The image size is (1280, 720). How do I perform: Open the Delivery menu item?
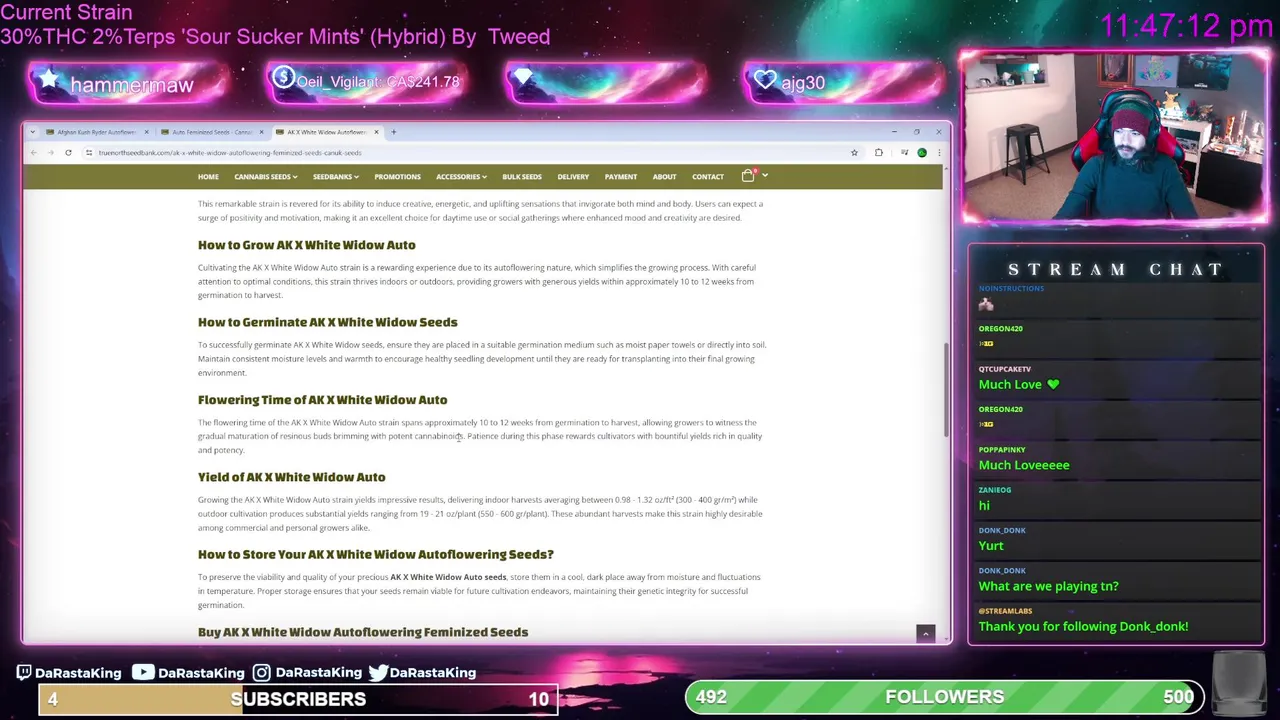pyautogui.click(x=573, y=177)
